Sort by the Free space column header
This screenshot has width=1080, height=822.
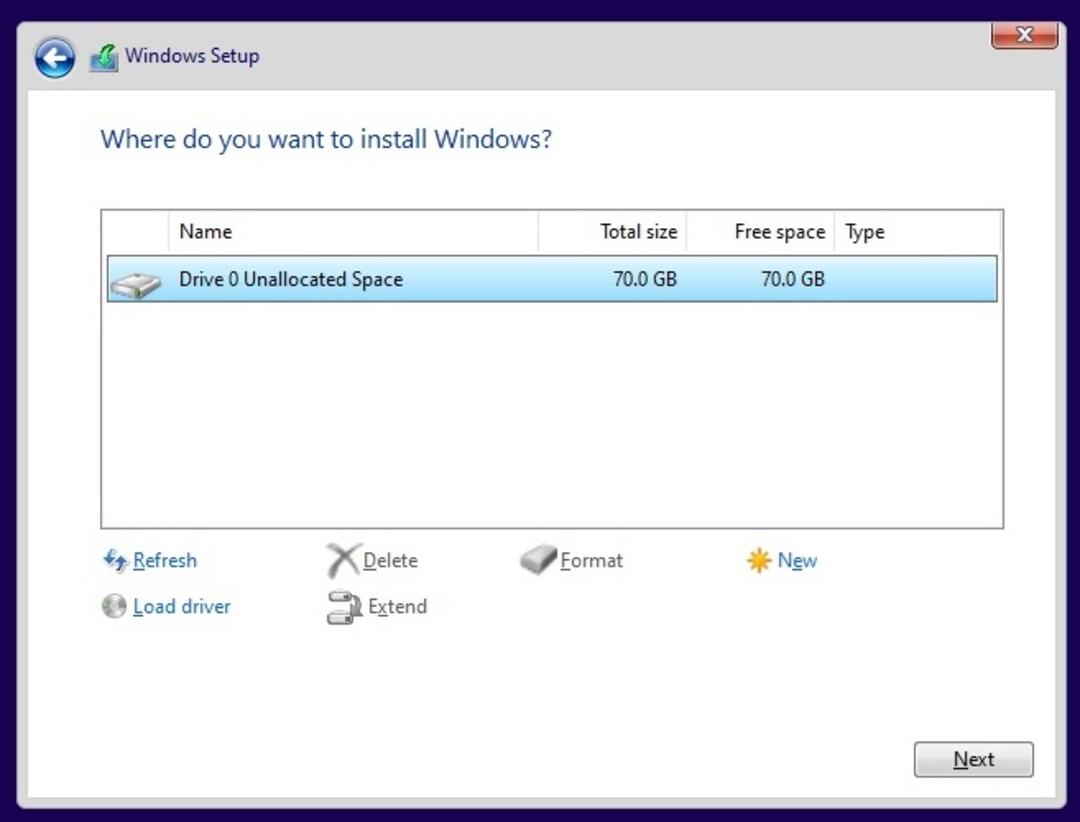tap(760, 232)
